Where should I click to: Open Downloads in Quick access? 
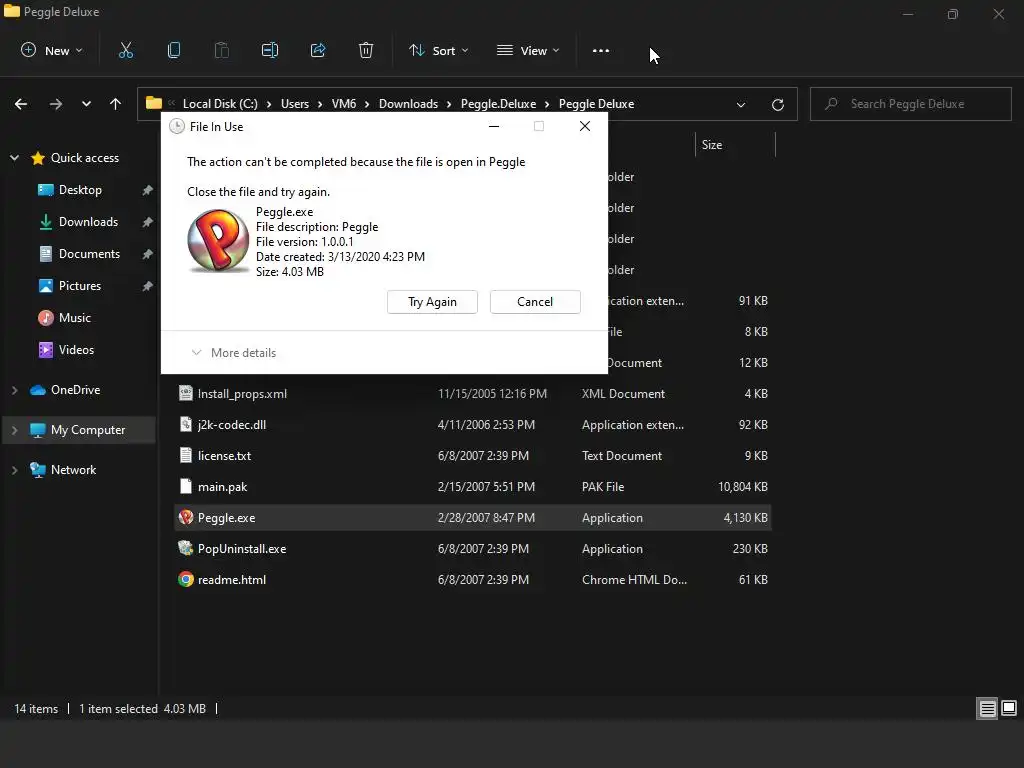(88, 222)
